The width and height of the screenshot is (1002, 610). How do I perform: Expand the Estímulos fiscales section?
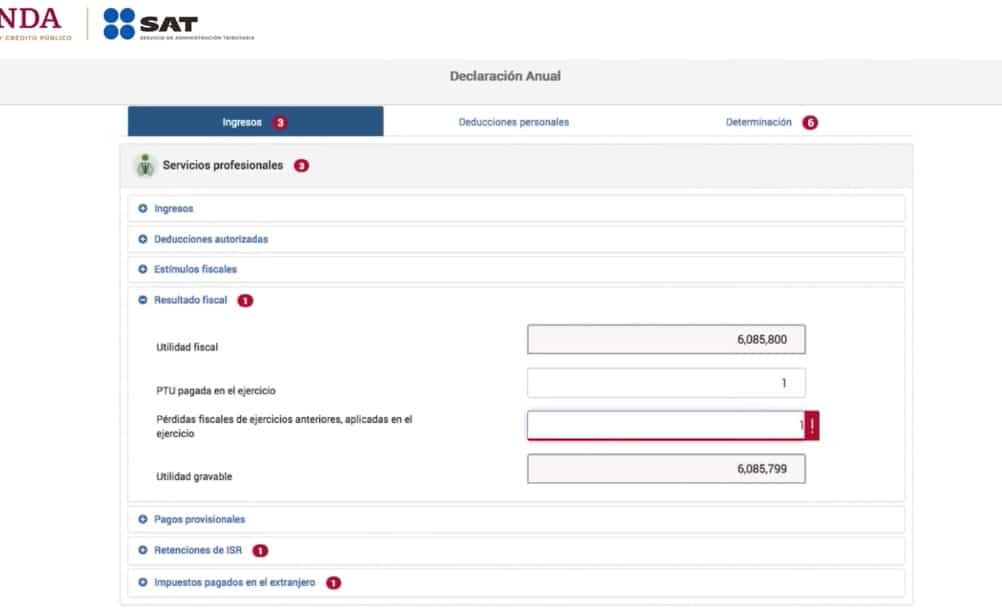point(195,270)
